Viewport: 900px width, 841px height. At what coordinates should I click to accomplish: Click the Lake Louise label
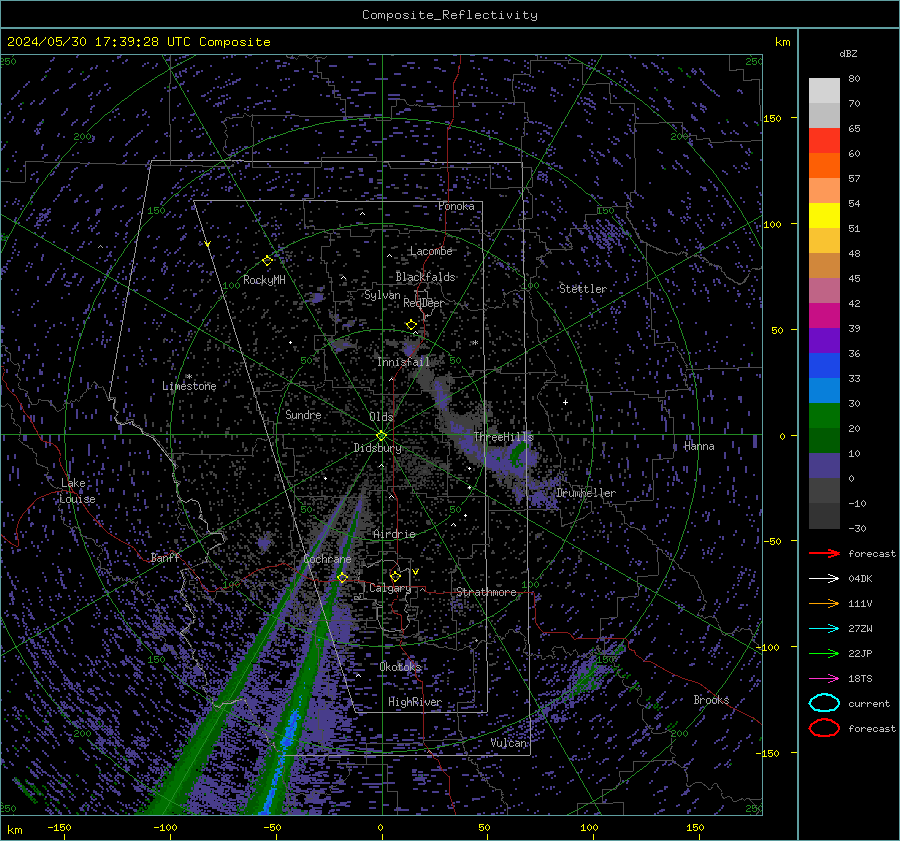tap(77, 491)
